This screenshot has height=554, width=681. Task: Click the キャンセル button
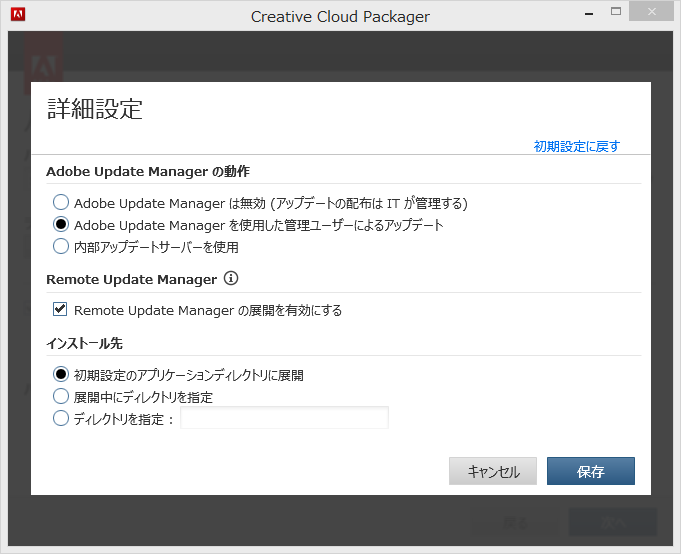[x=493, y=471]
